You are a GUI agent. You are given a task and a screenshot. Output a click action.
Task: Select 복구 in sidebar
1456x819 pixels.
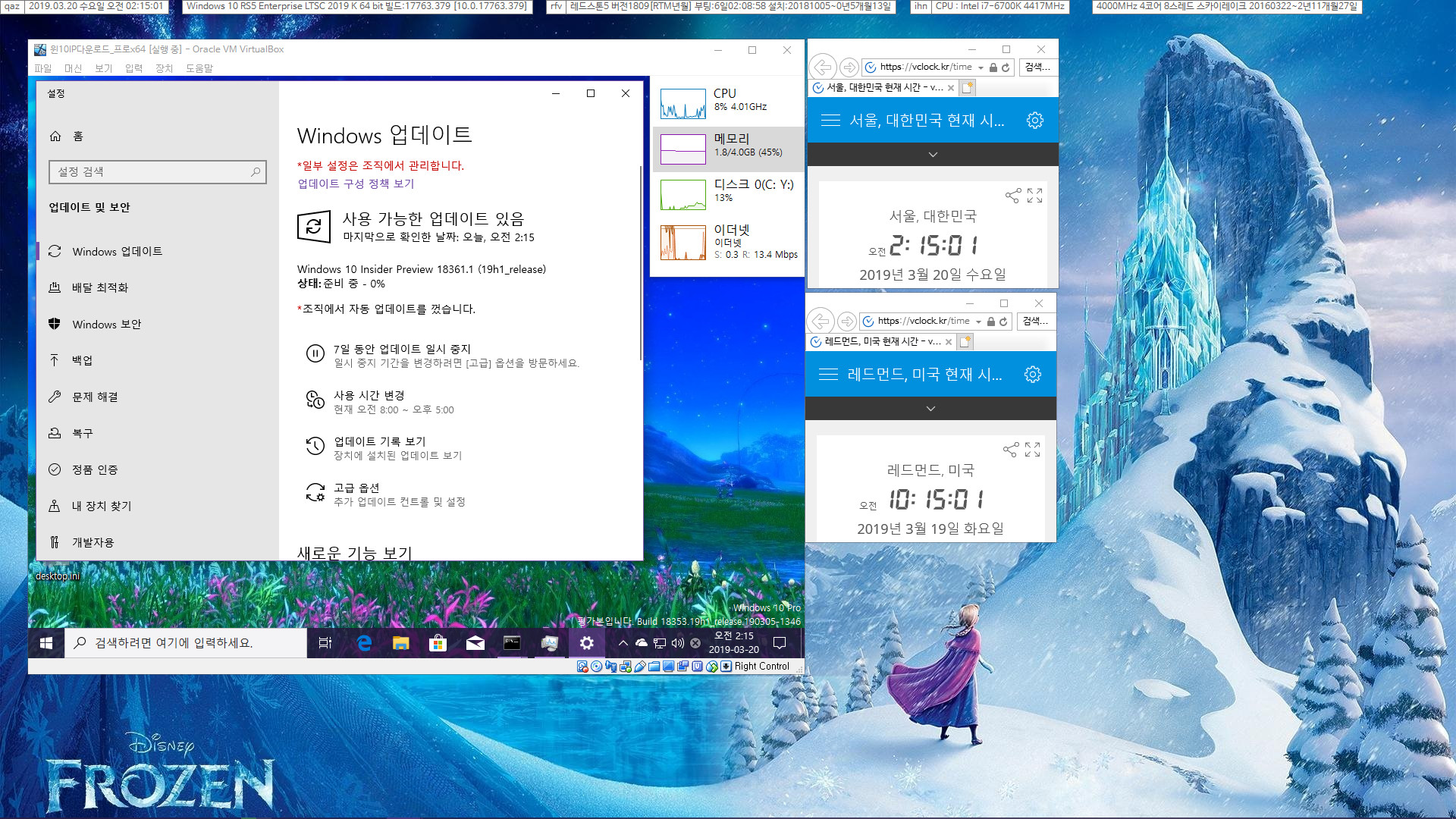pyautogui.click(x=158, y=433)
